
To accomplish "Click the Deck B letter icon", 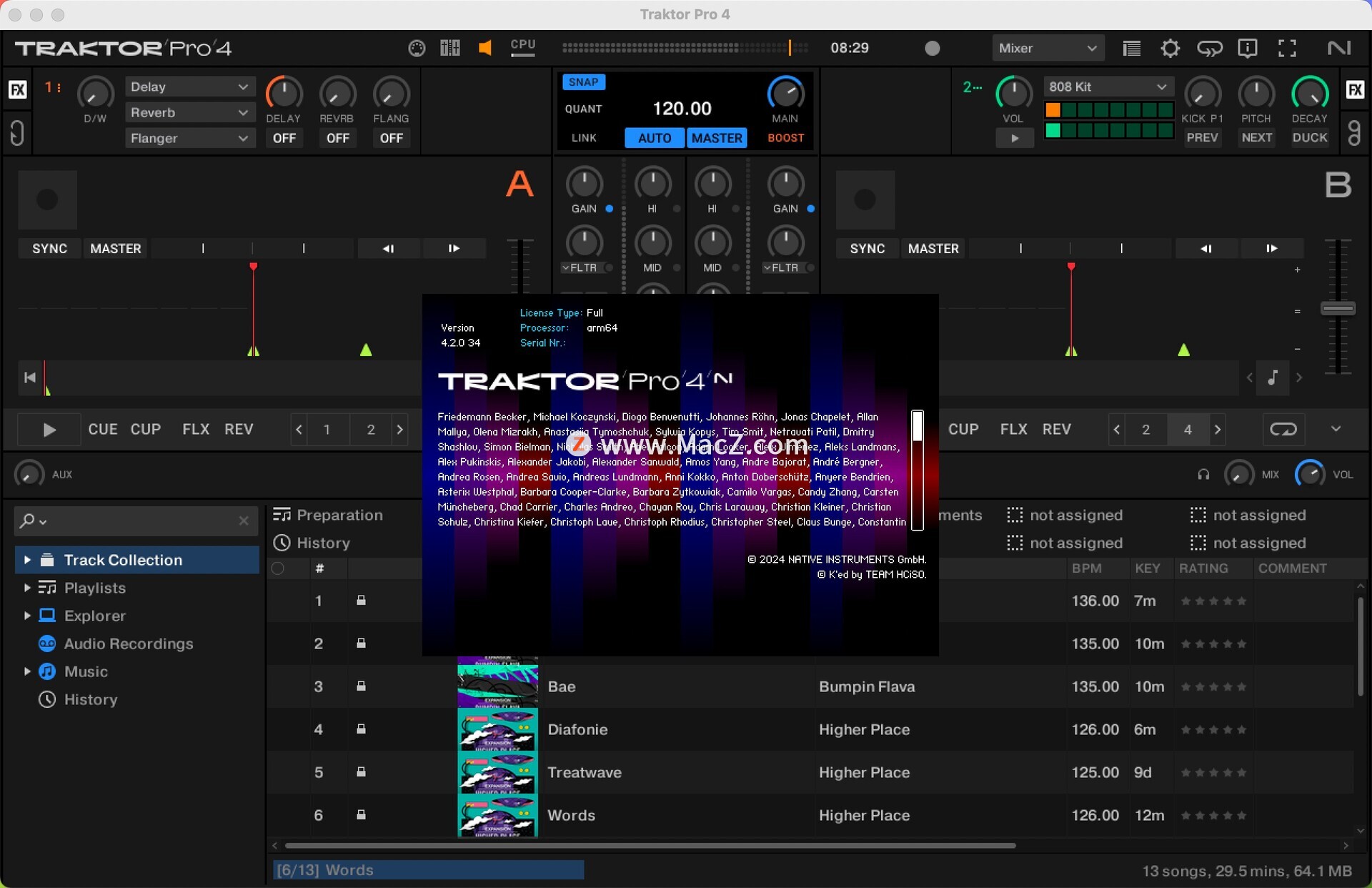I will 1338,184.
